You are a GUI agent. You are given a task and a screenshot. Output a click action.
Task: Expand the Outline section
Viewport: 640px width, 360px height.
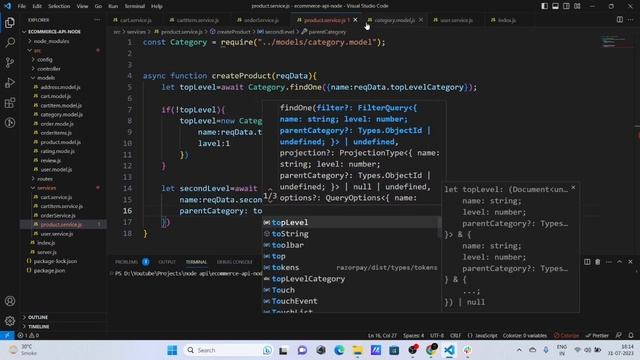click(x=38, y=317)
